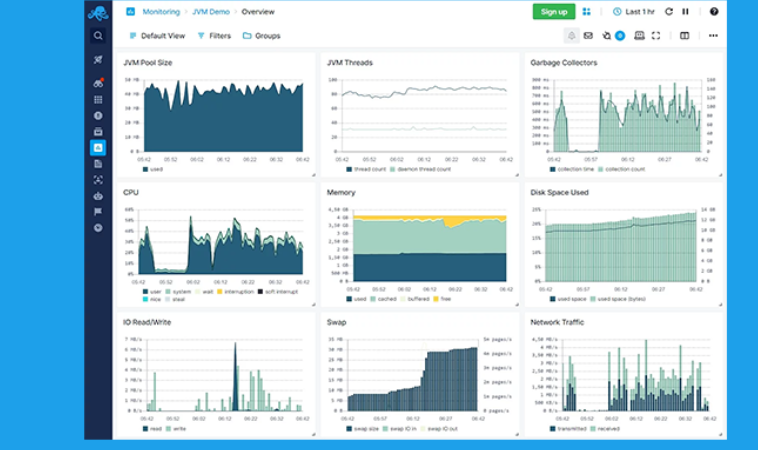
Task: Enter fullscreen mode using the fullscreen icon
Action: 656,36
